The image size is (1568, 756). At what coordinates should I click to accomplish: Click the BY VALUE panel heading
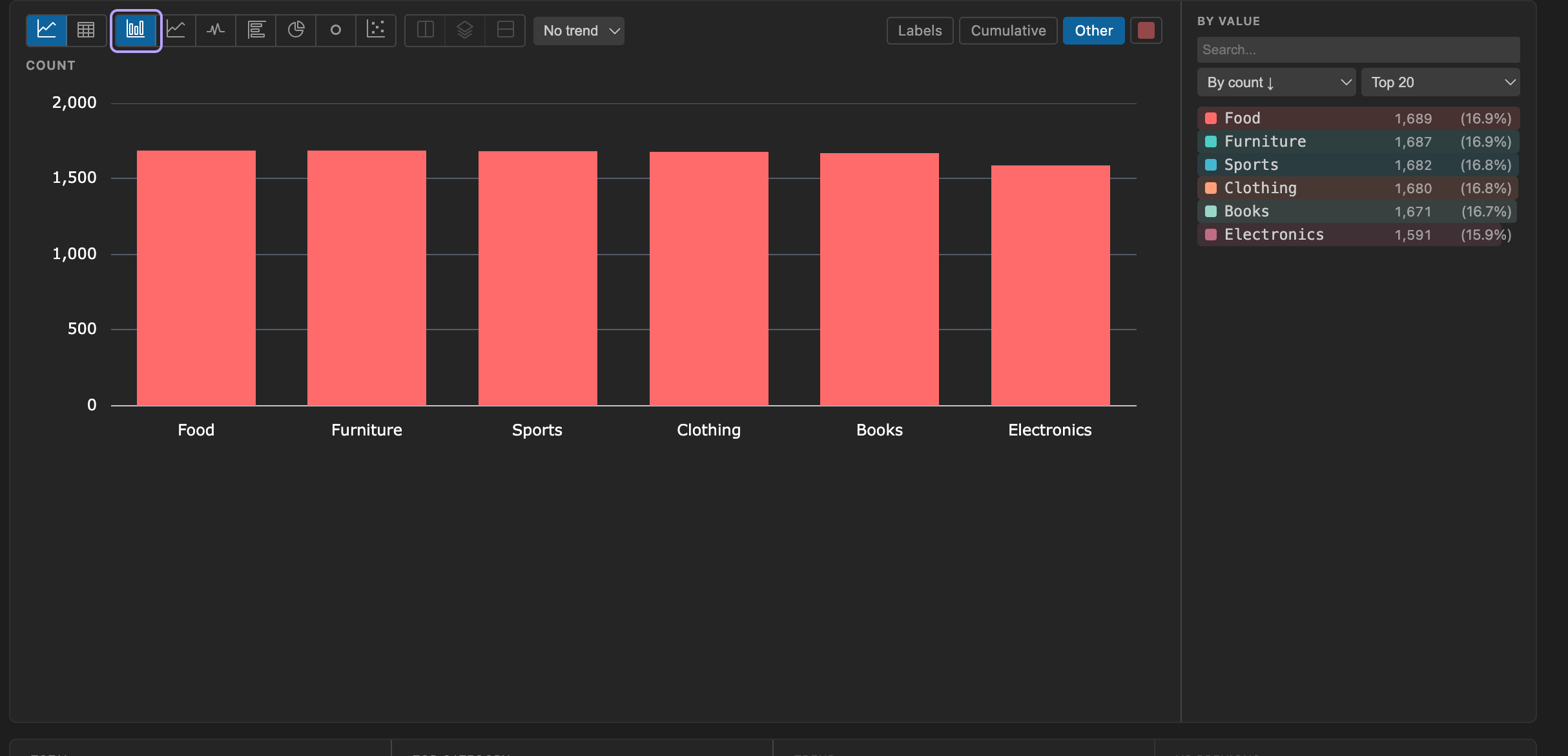tap(1228, 21)
